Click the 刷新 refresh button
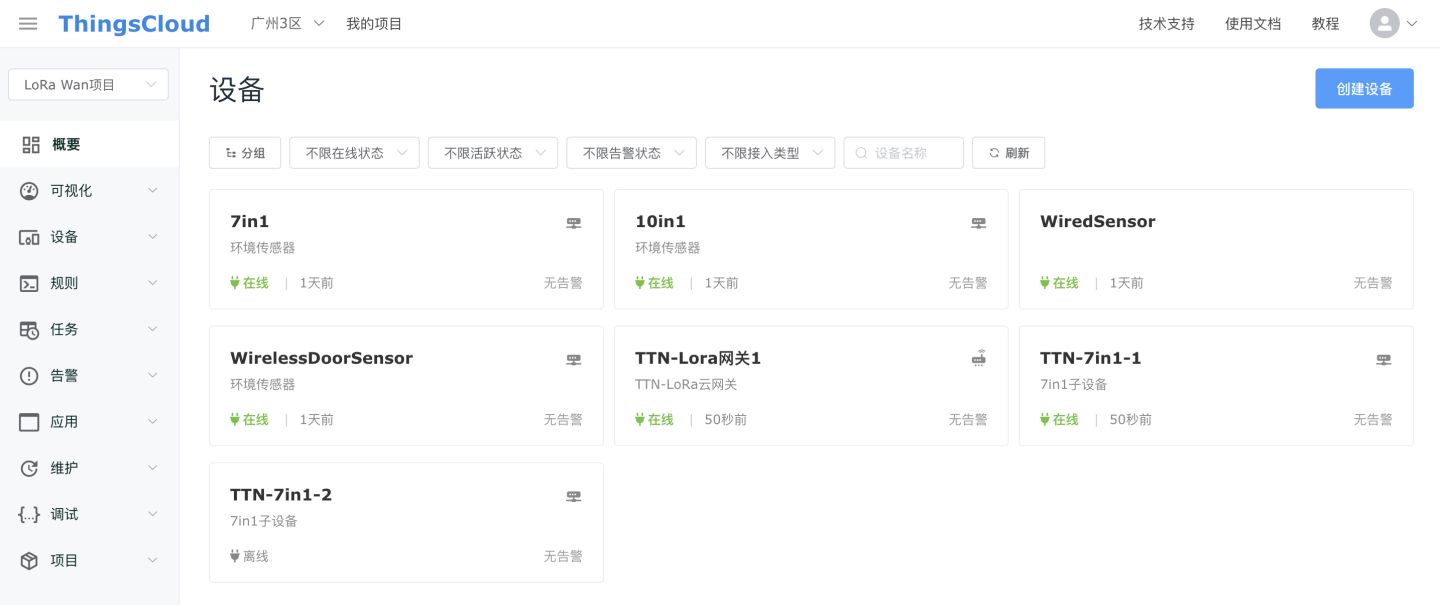Screen dimensions: 1440x605 coord(1008,153)
